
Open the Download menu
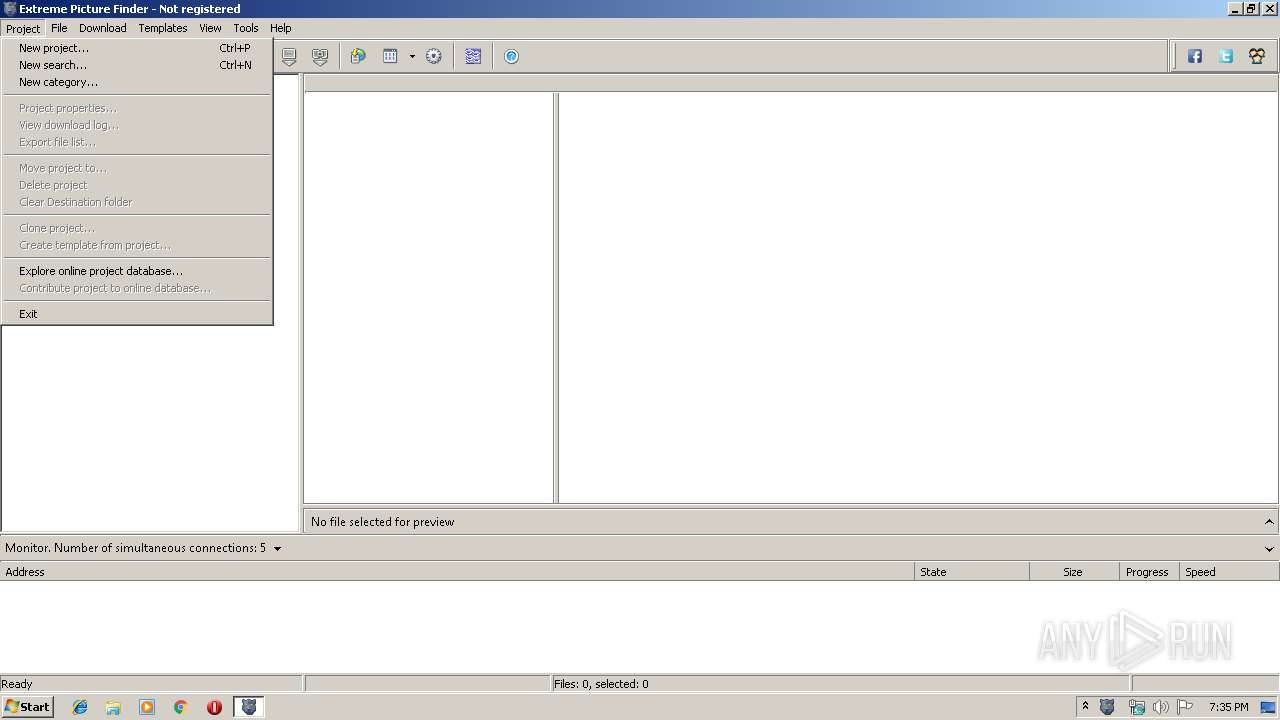tap(103, 28)
